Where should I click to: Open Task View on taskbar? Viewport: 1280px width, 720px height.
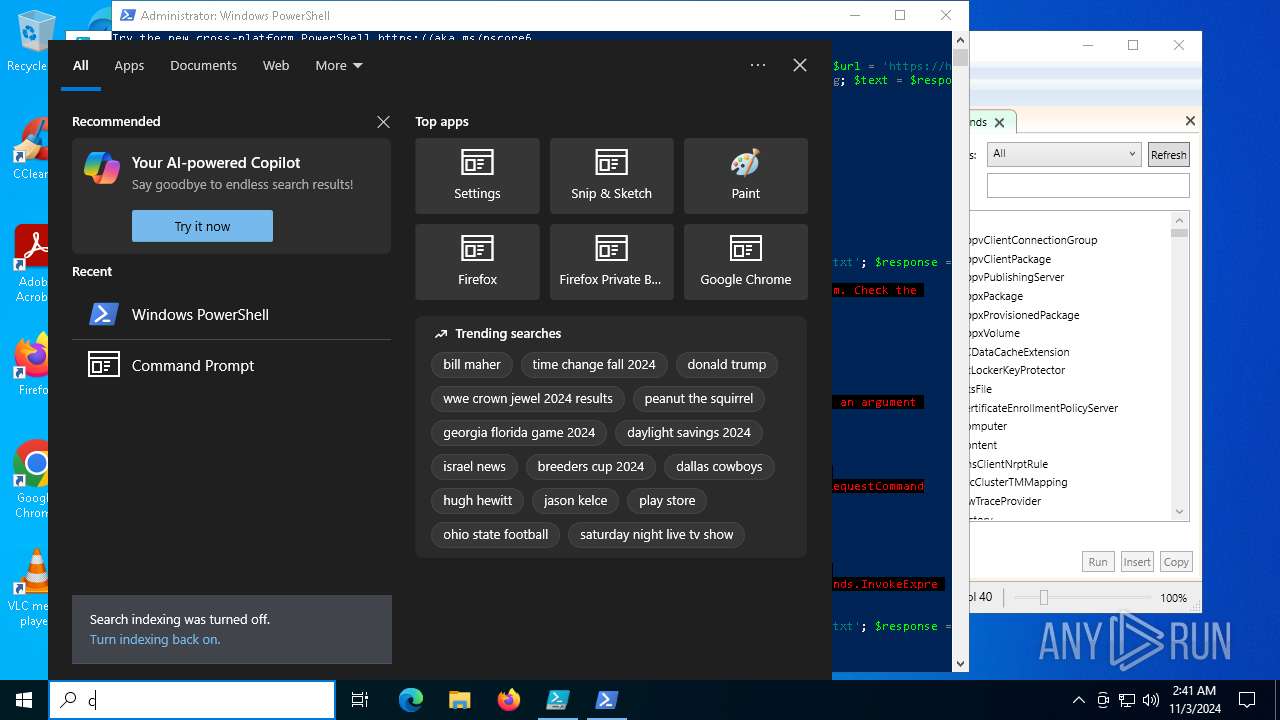point(360,700)
